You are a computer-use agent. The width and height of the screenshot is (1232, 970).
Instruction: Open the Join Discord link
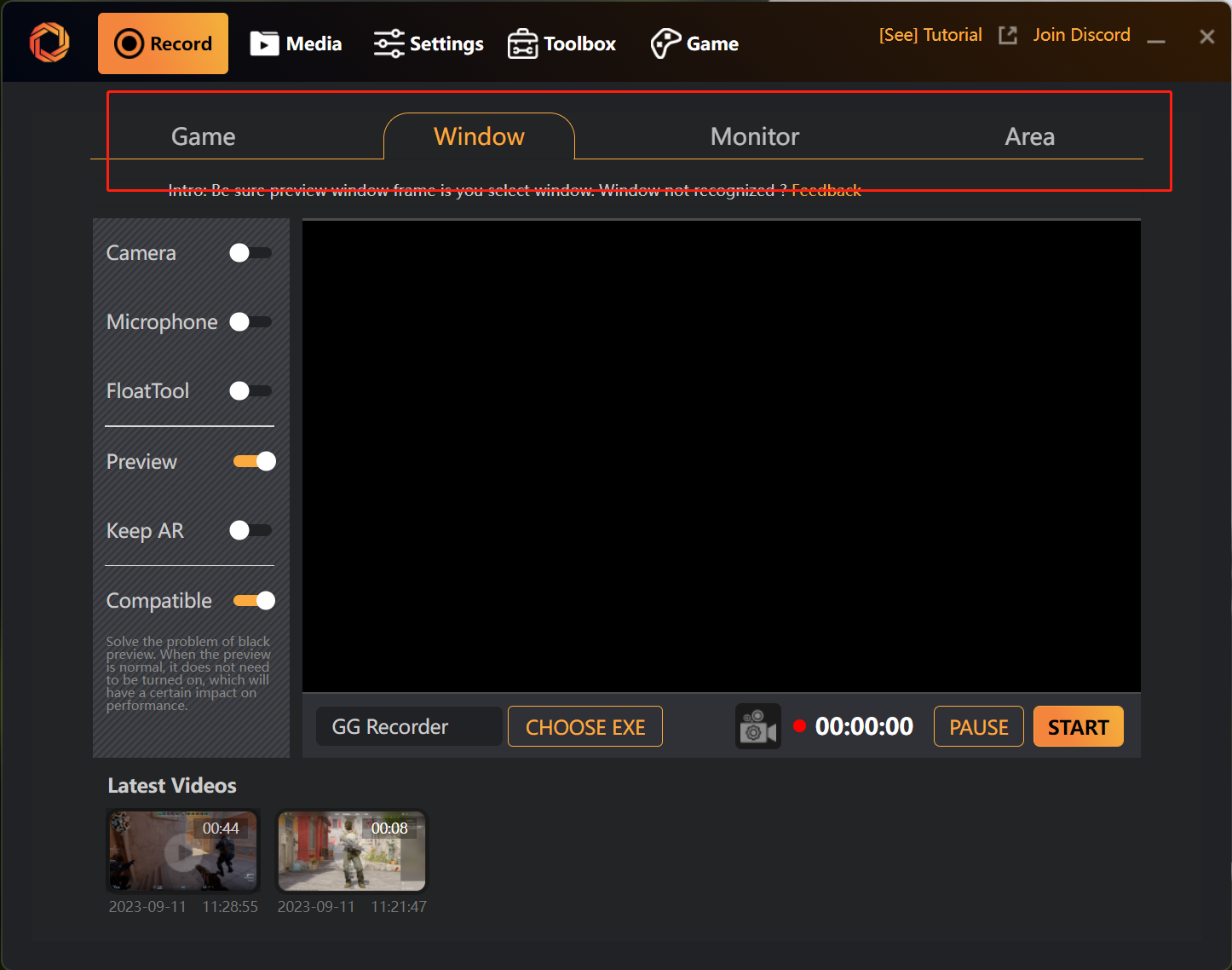(1081, 35)
